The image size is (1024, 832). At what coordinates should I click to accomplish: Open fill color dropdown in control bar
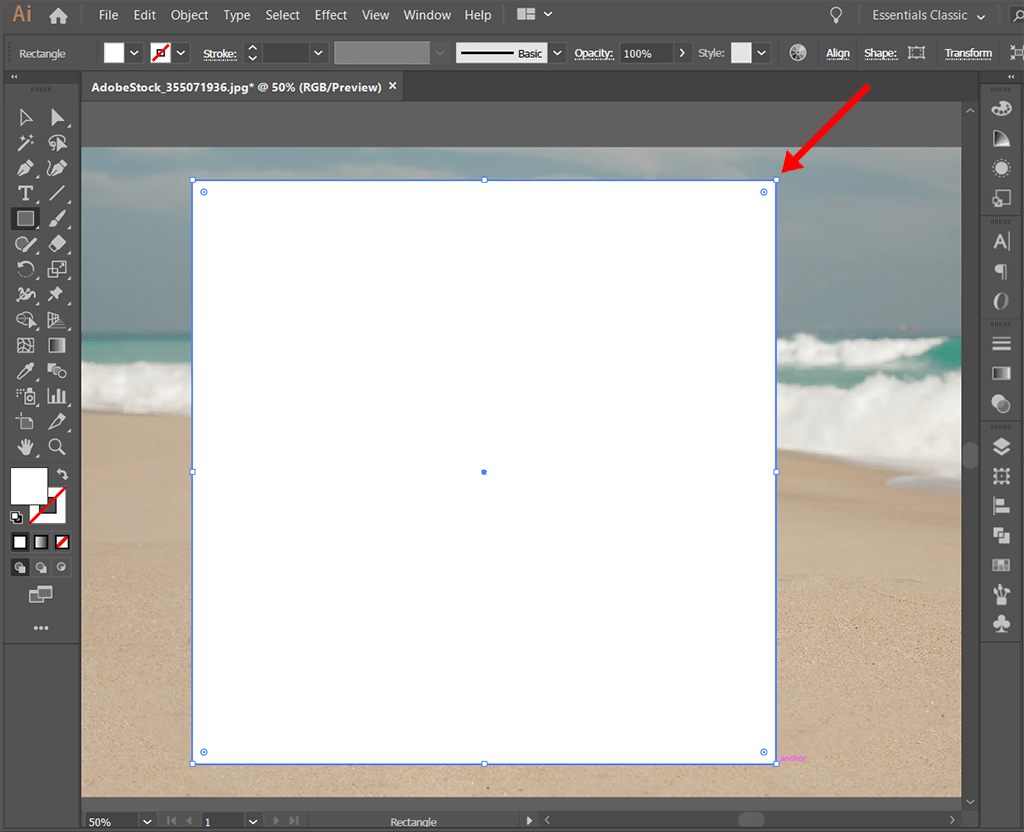[134, 53]
